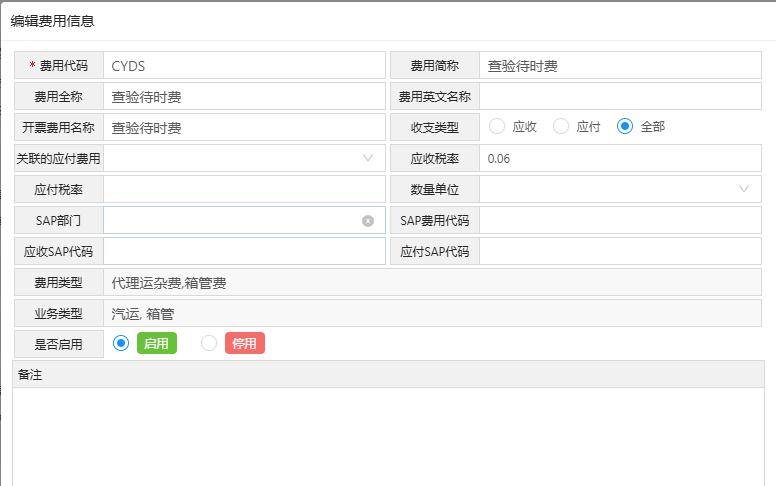Select the 启用 radio button
This screenshot has width=776, height=486.
(121, 344)
